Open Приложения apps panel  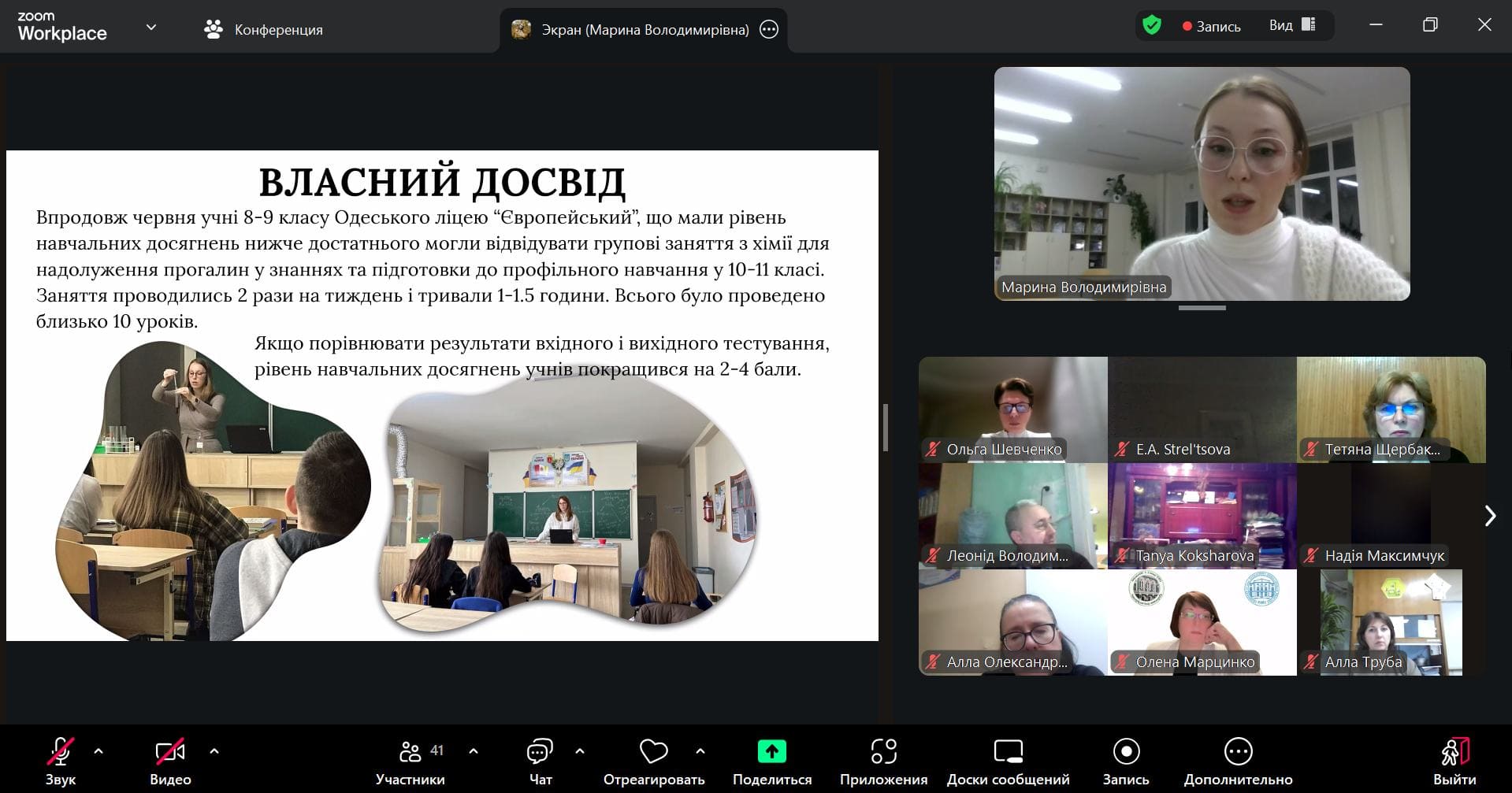[883, 761]
